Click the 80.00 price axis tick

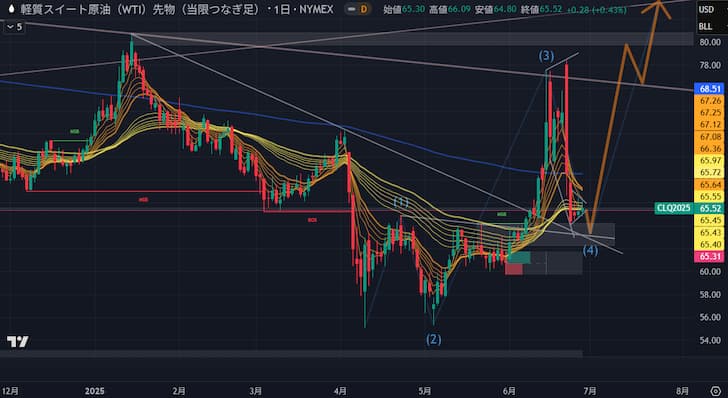710,42
